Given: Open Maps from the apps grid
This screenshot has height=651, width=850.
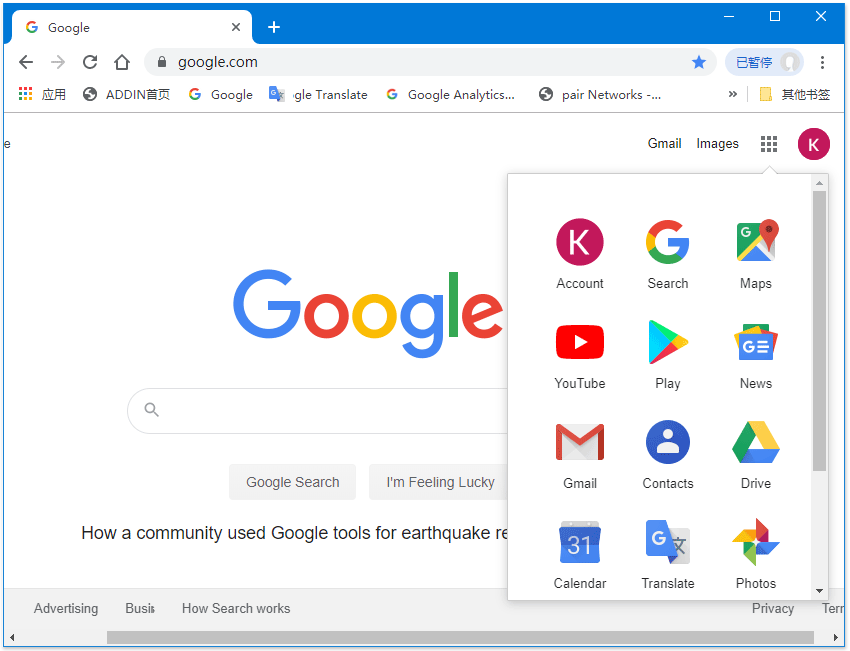Looking at the screenshot, I should click(x=756, y=254).
